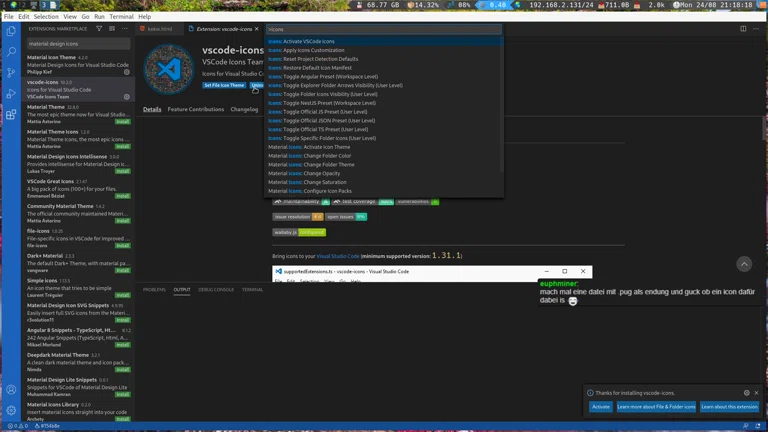
Task: Close the Extension: vscode-icons tab
Action: coord(257,29)
